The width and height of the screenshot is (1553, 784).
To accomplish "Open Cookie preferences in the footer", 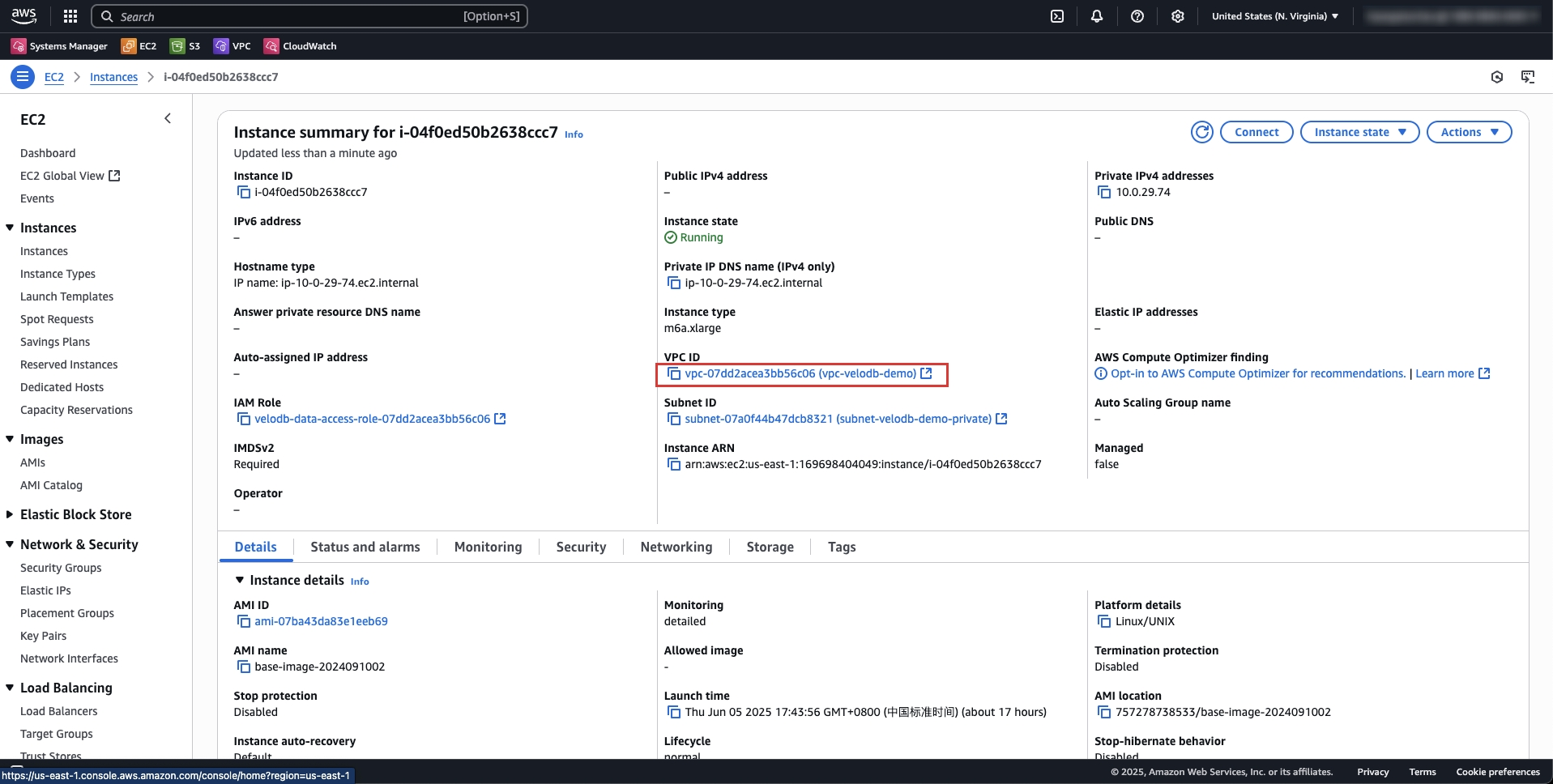I will [x=1498, y=772].
